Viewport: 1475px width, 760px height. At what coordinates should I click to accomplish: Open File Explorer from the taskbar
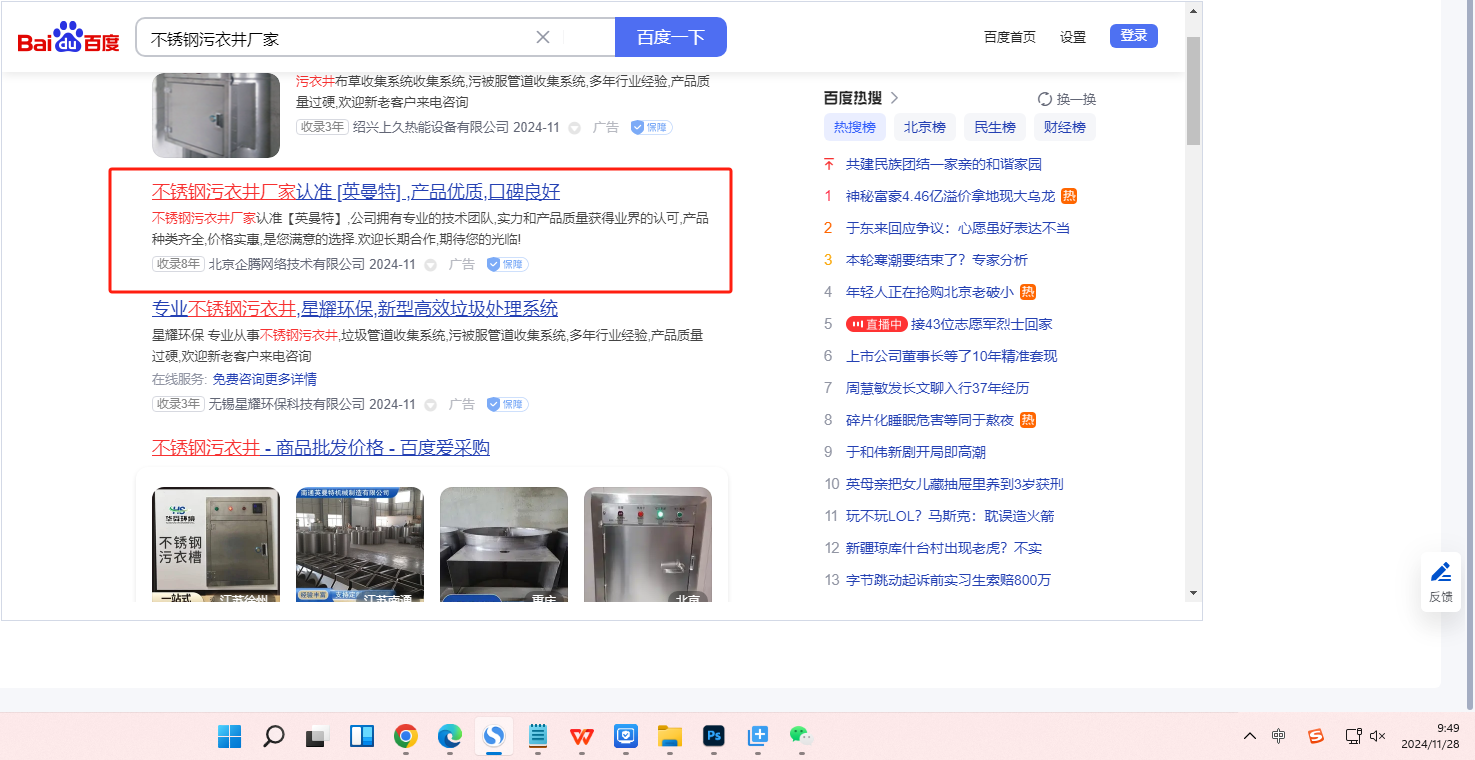(x=669, y=737)
